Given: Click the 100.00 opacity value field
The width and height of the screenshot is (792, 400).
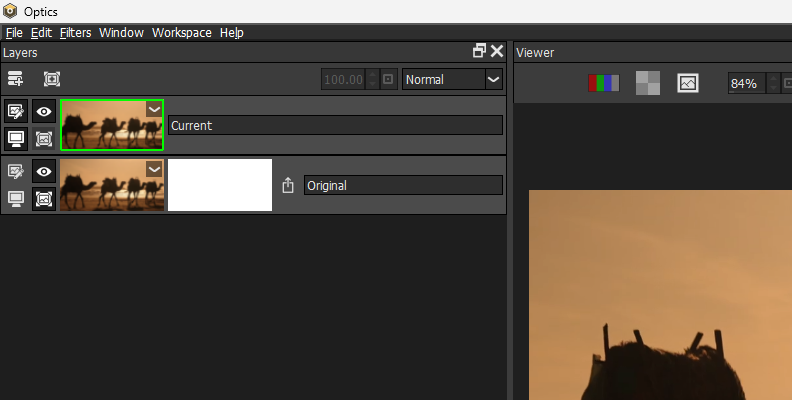Looking at the screenshot, I should pyautogui.click(x=343, y=79).
